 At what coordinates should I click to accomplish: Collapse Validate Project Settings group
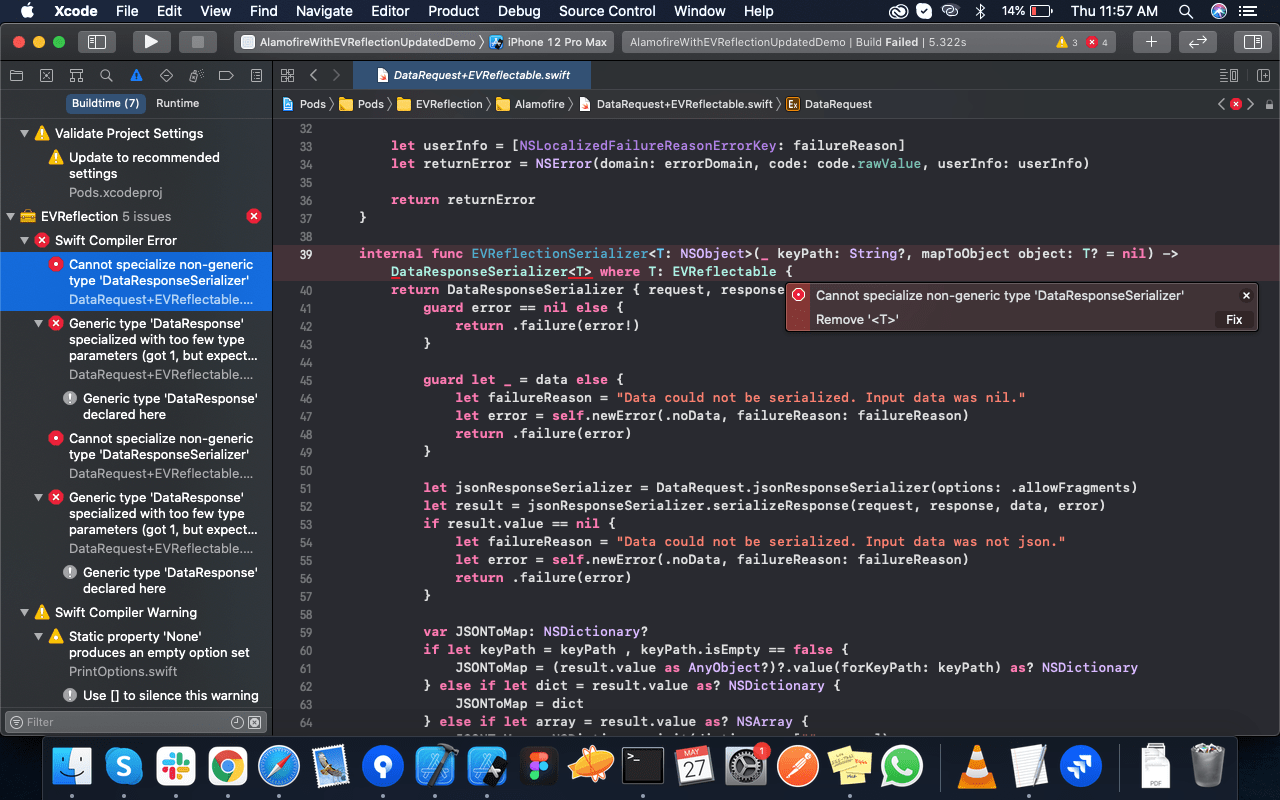(24, 133)
